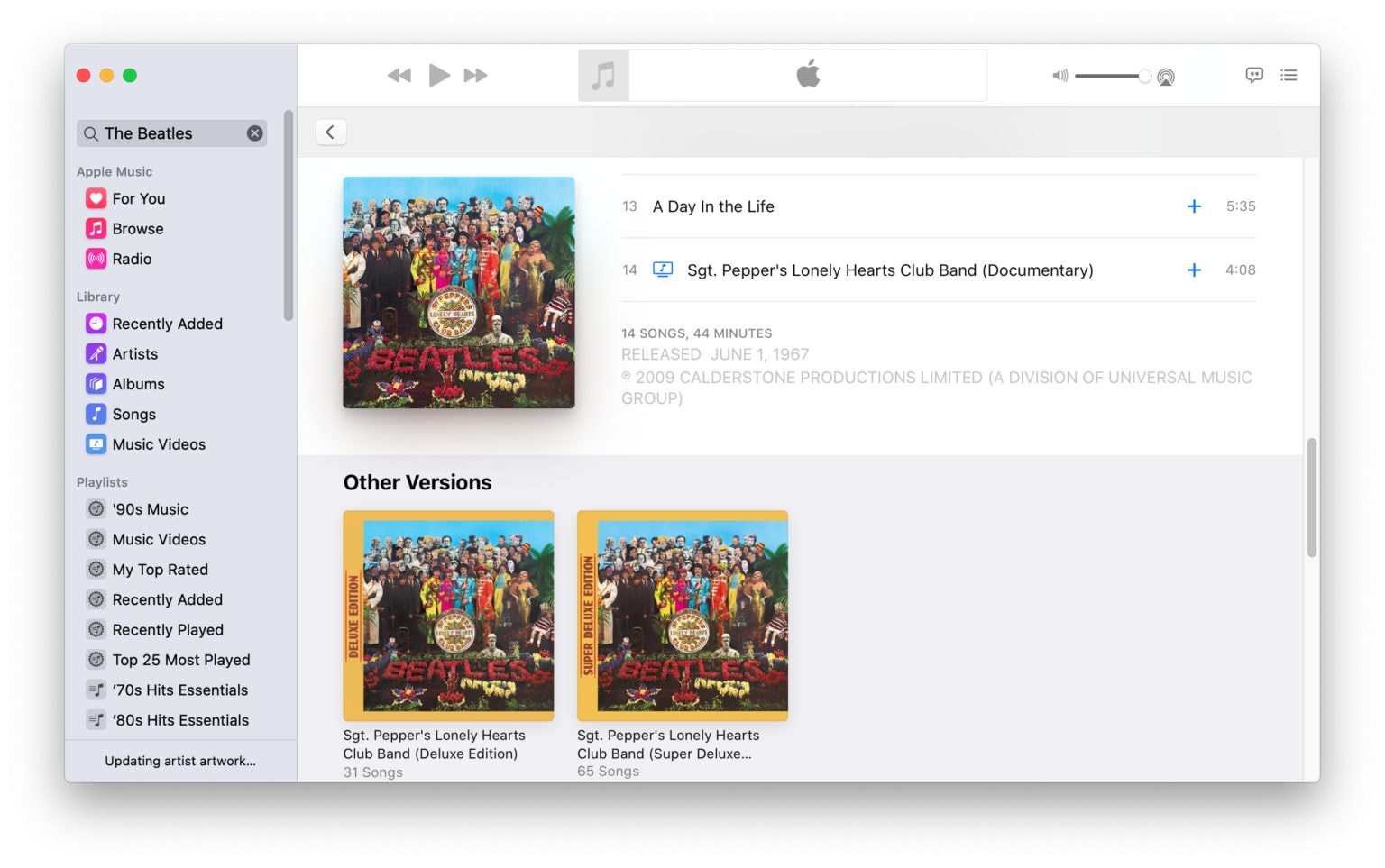Show lyrics with speech bubble icon
Viewport: 1385px width, 868px height.
click(1253, 76)
